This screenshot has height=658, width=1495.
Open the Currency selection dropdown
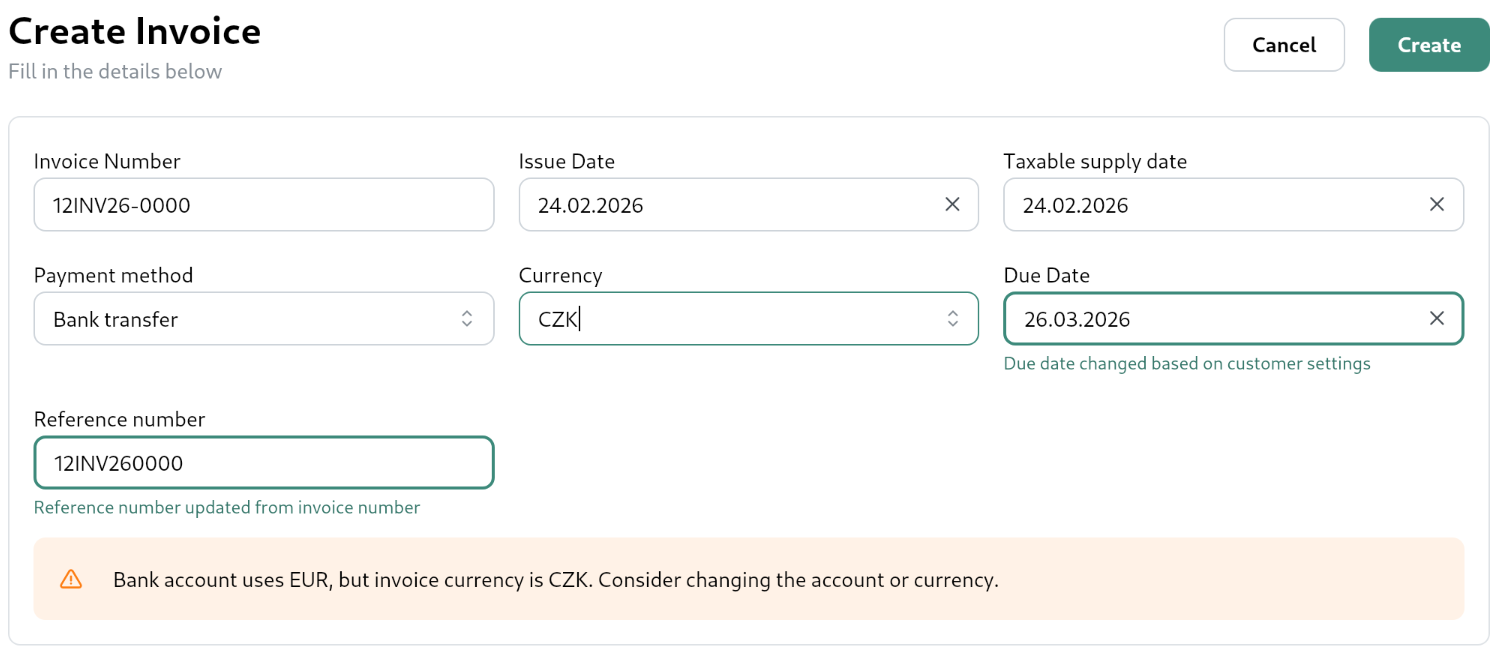(748, 318)
